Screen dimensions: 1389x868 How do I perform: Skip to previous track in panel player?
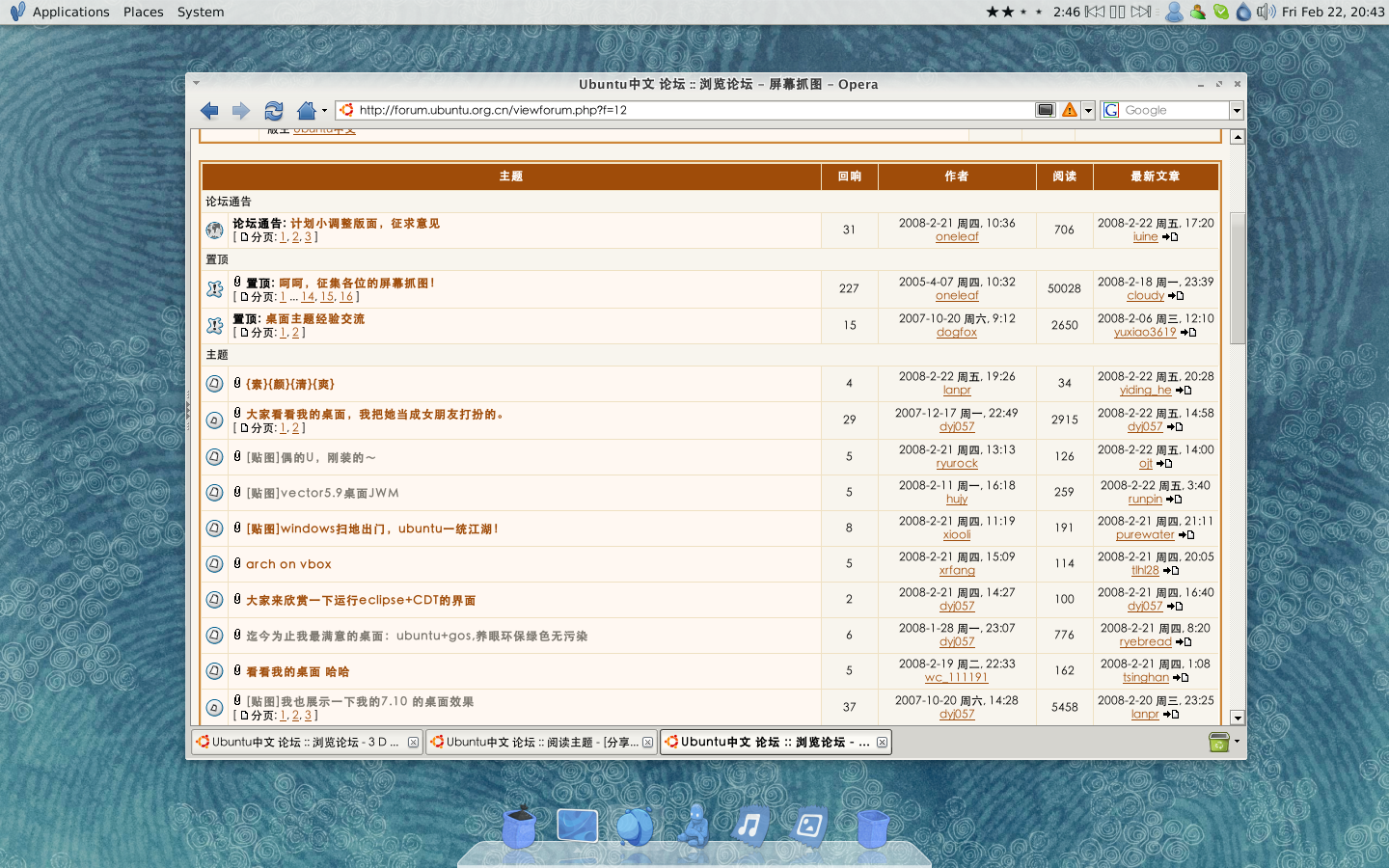(1095, 12)
